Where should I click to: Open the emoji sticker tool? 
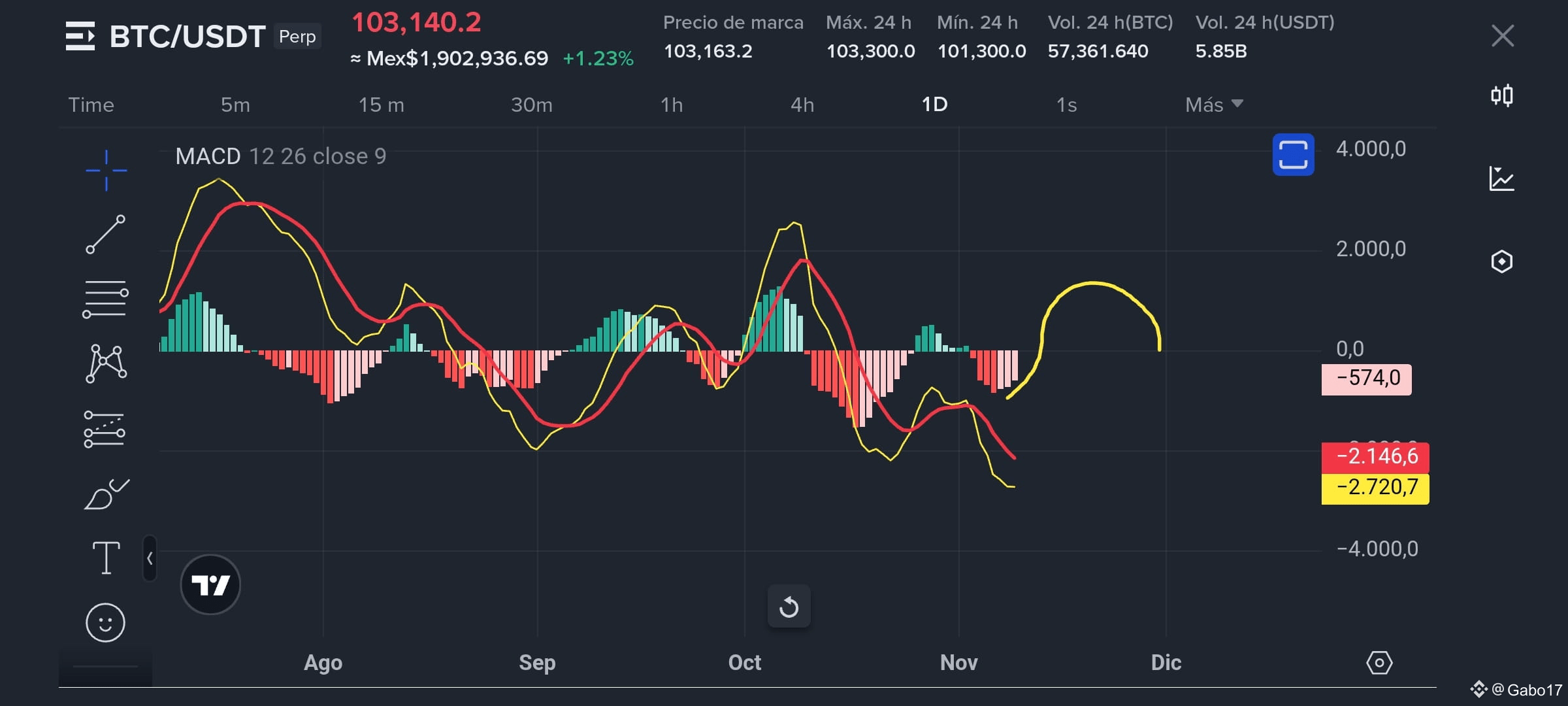pos(105,622)
